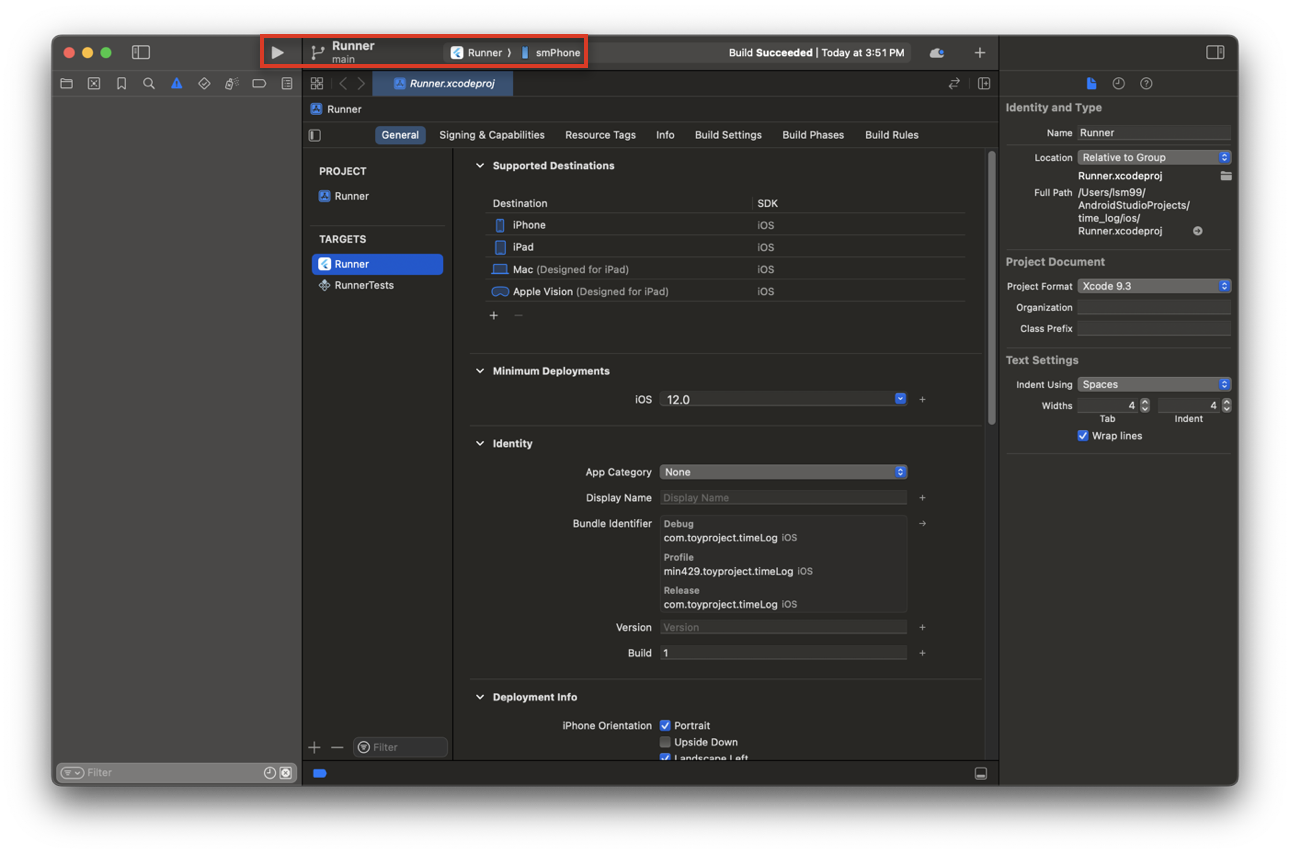Click the editor options swap arrows icon
This screenshot has width=1290, height=854.
954,84
